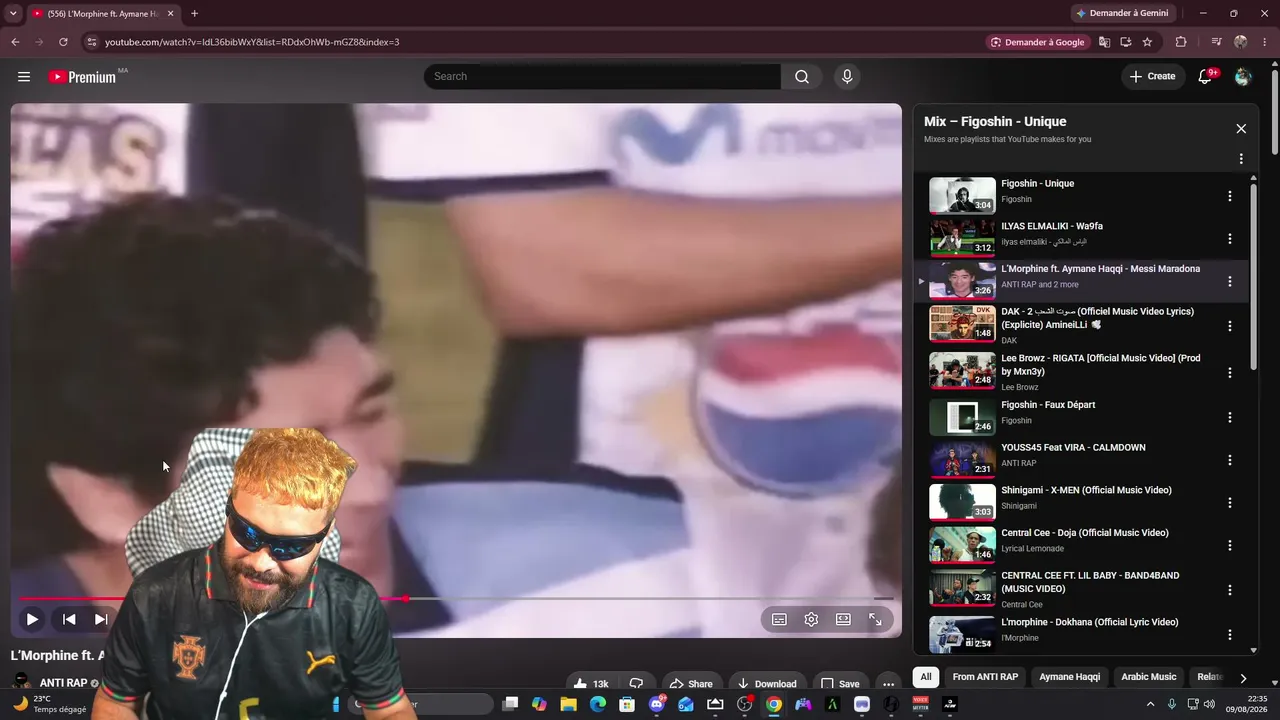Reload the current page
Screen dimensions: 1280x720
pyautogui.click(x=63, y=42)
